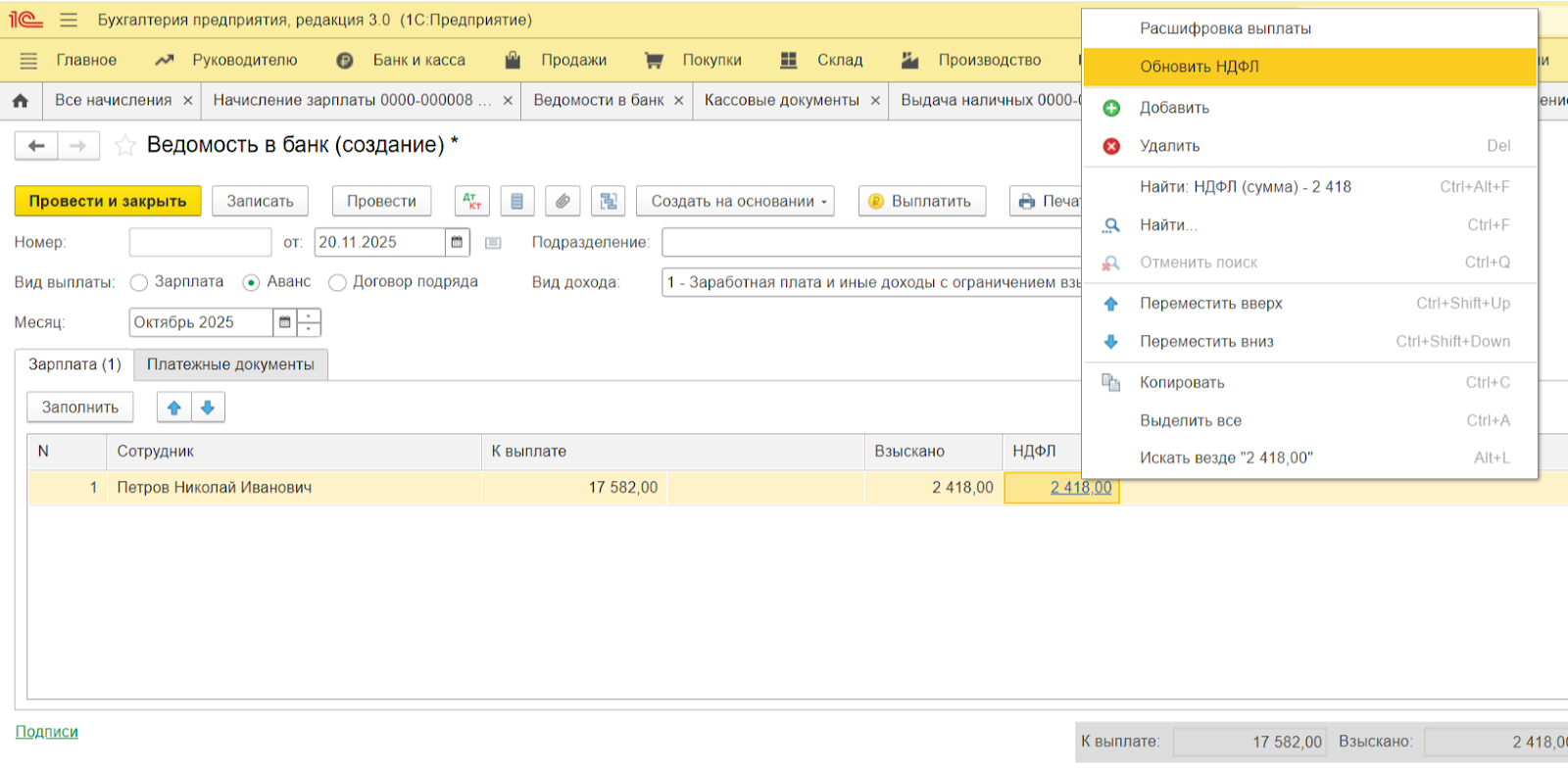Open the date calendar picker
This screenshot has height=770, width=1568.
click(457, 242)
